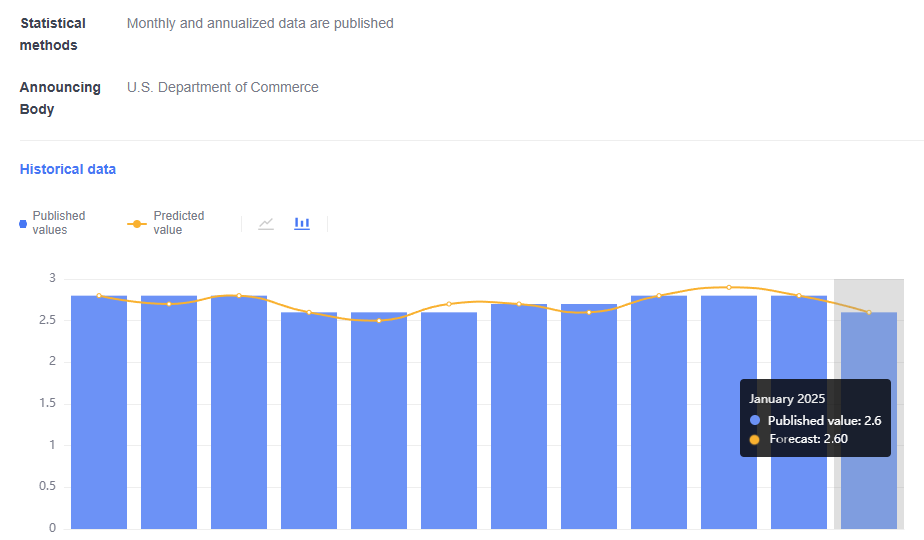The width and height of the screenshot is (924, 540).
Task: Click the January 2025 tooltip title
Action: coord(788,398)
